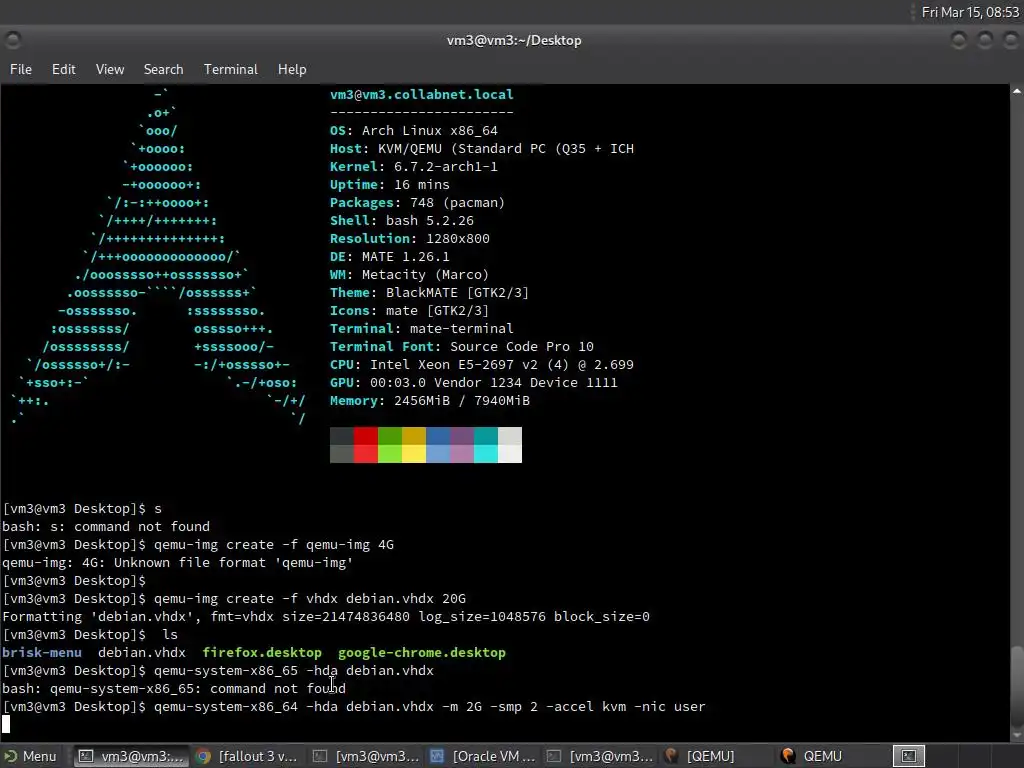The image size is (1024, 768).
Task: Open the File menu
Action: (21, 69)
